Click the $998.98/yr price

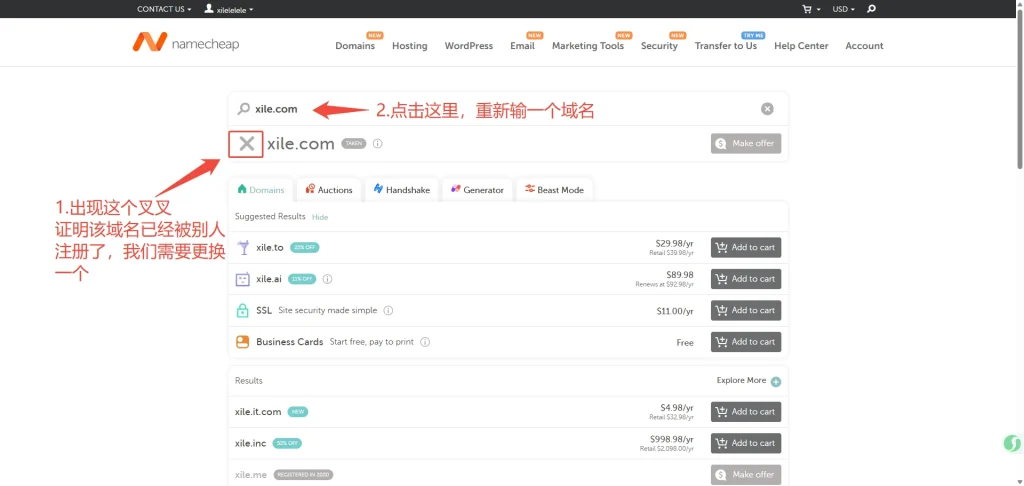pos(672,439)
